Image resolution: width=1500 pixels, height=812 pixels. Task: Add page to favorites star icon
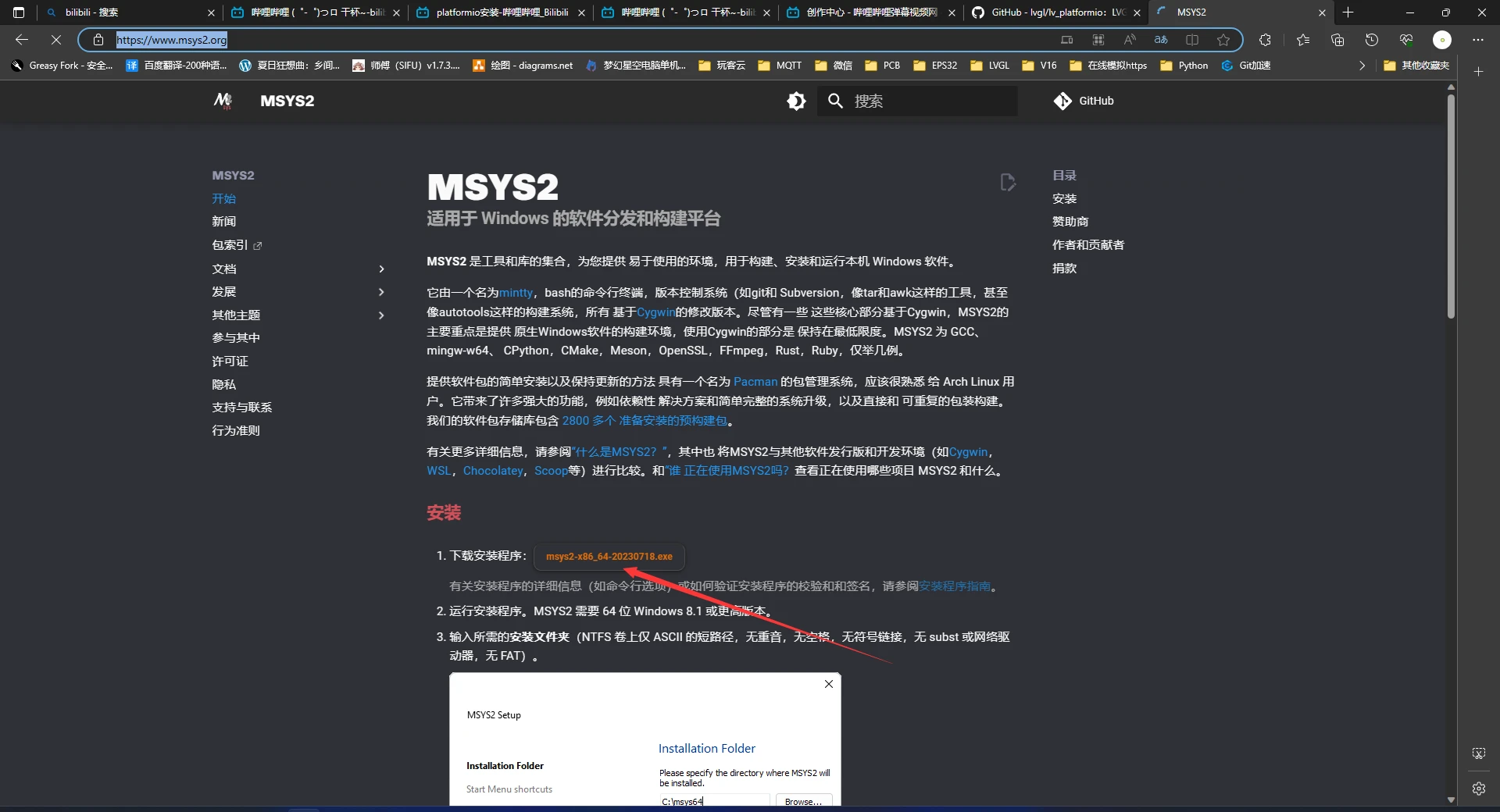pyautogui.click(x=1223, y=40)
